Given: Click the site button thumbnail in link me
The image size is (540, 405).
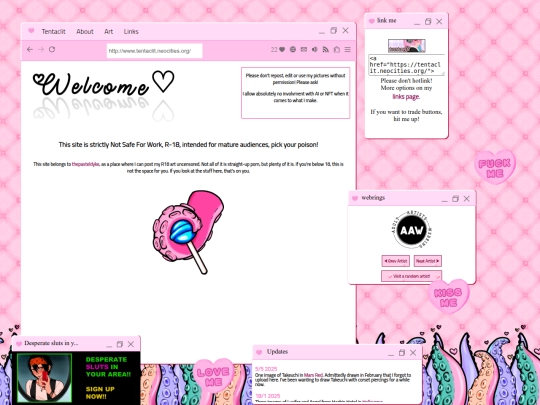Looking at the screenshot, I should click(x=407, y=46).
